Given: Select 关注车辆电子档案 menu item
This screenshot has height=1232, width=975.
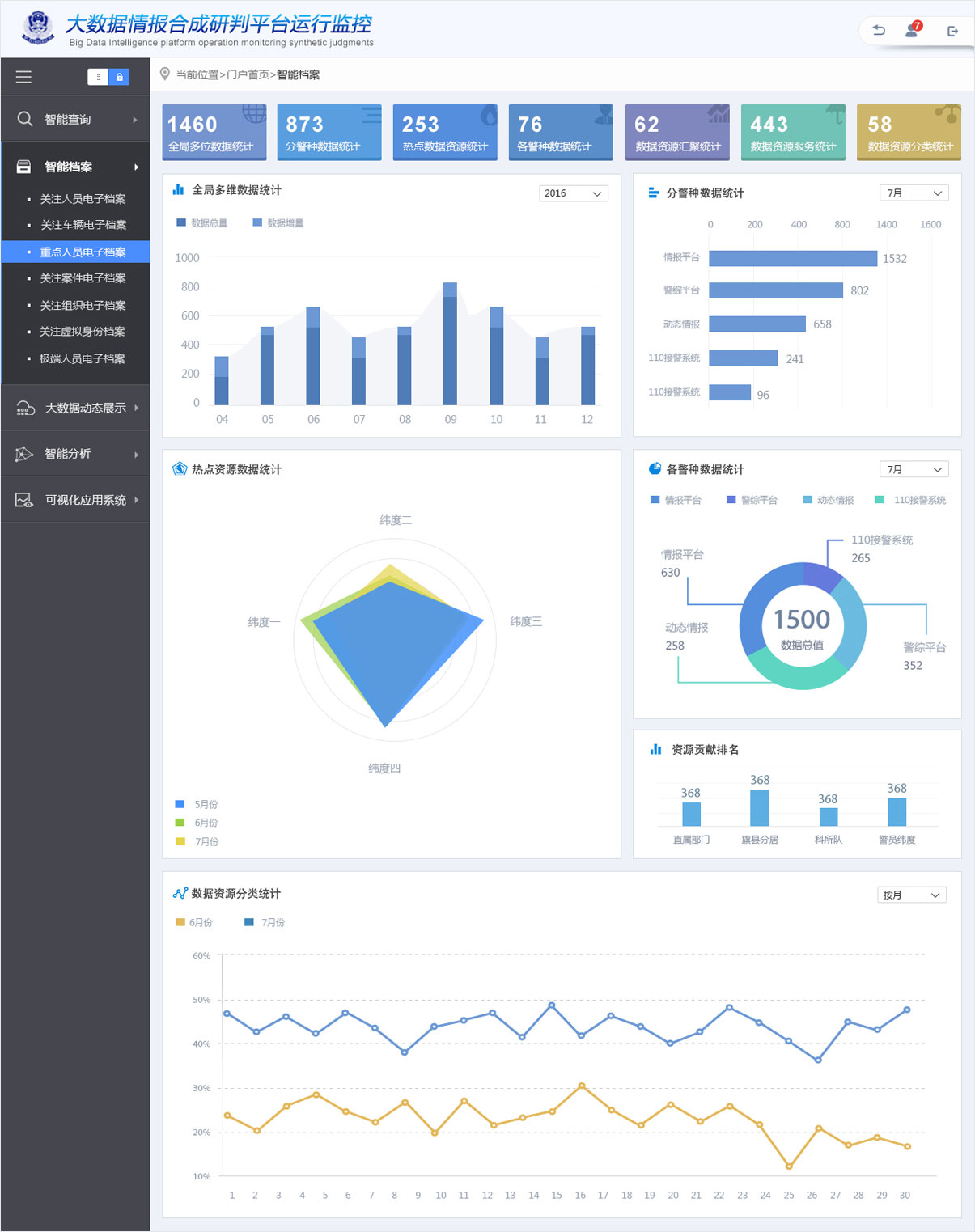Looking at the screenshot, I should click(x=83, y=225).
